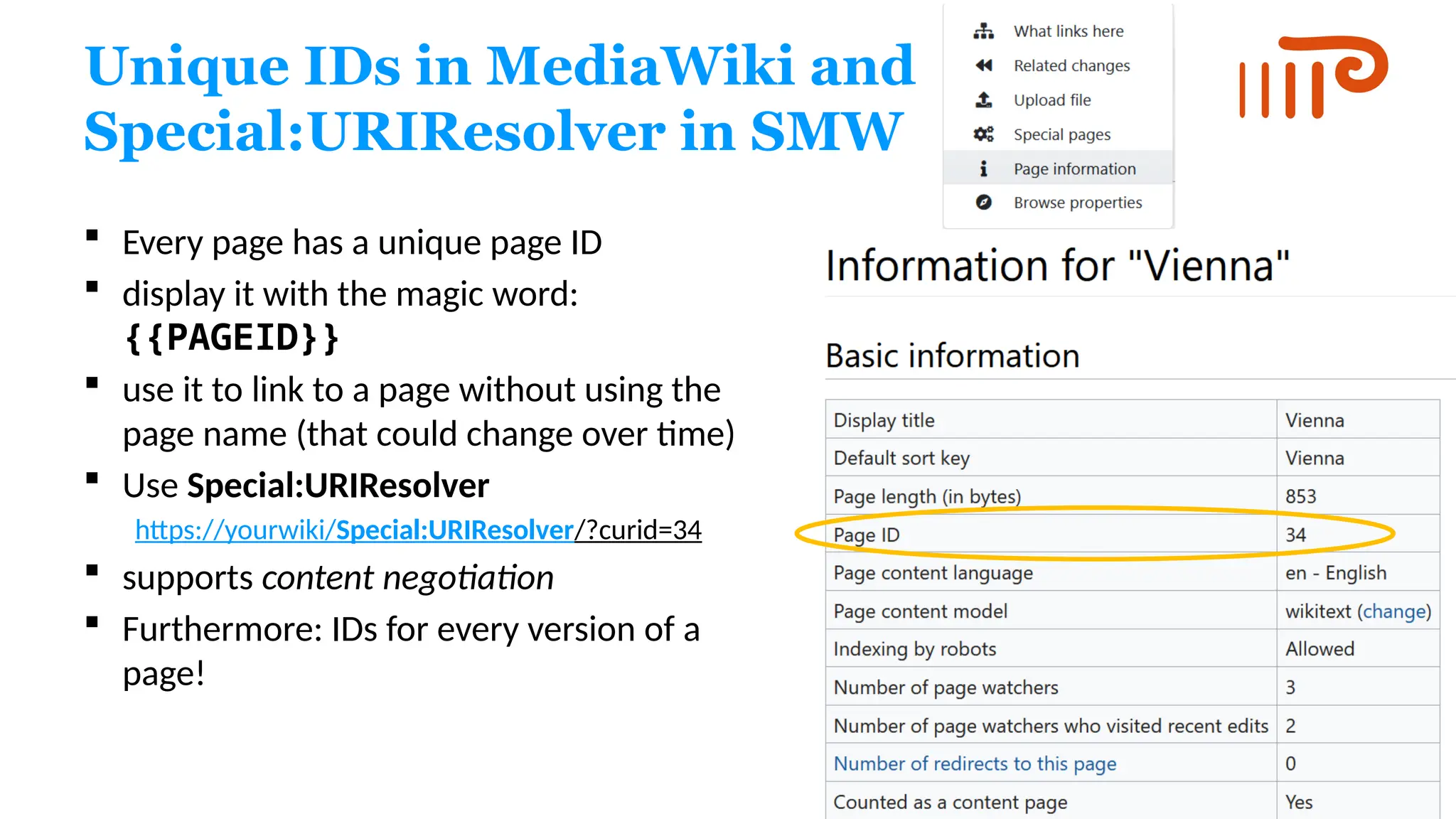1456x819 pixels.
Task: Choose Page information menu entry
Action: (x=1058, y=168)
